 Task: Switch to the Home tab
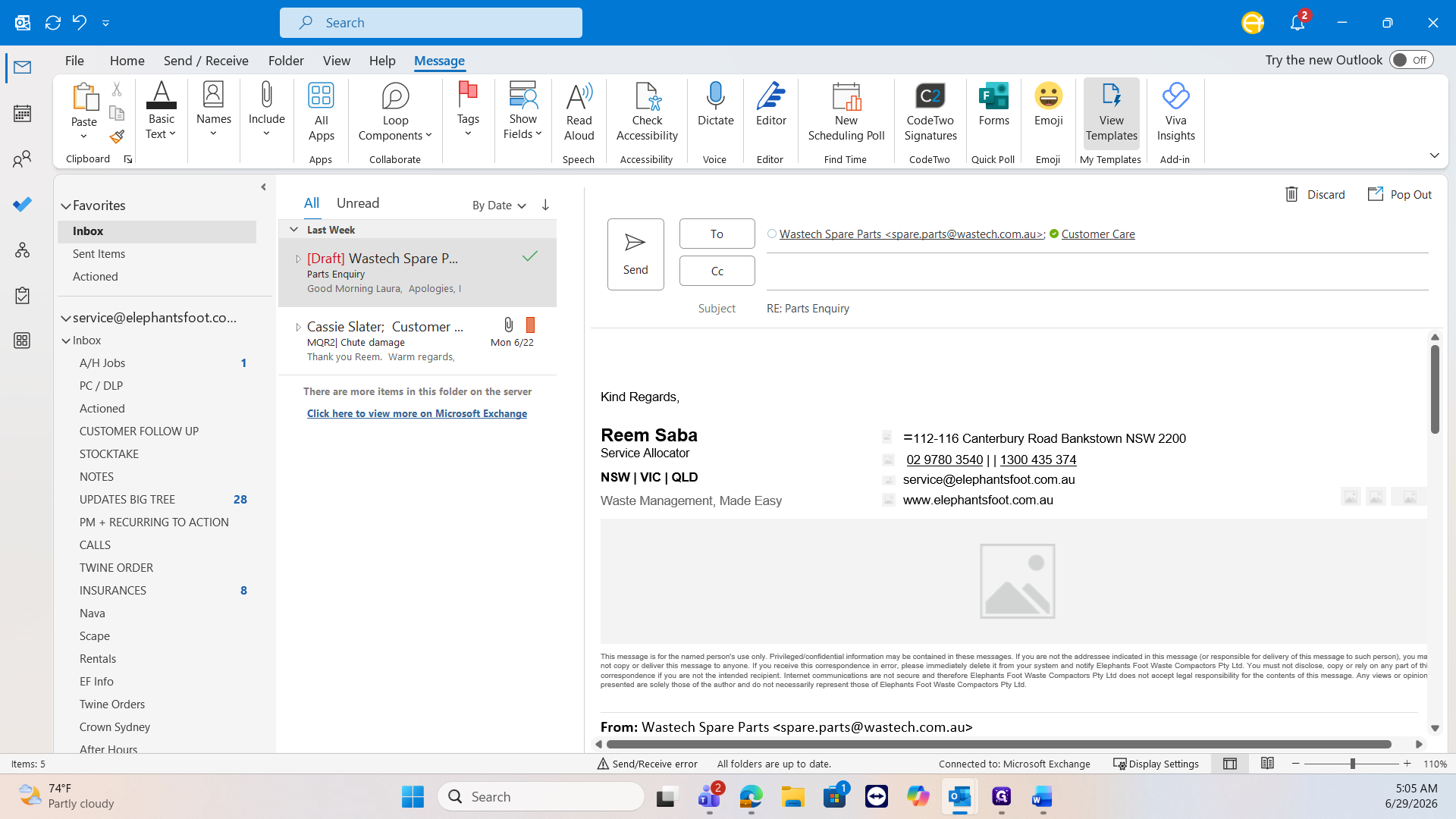(x=127, y=61)
